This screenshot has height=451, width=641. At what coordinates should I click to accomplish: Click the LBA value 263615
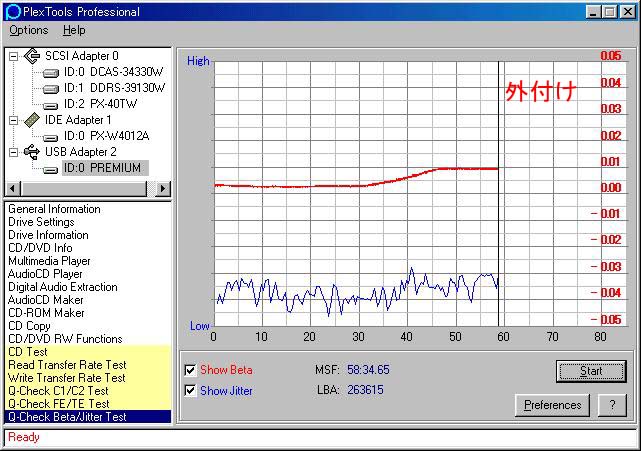coord(365,390)
